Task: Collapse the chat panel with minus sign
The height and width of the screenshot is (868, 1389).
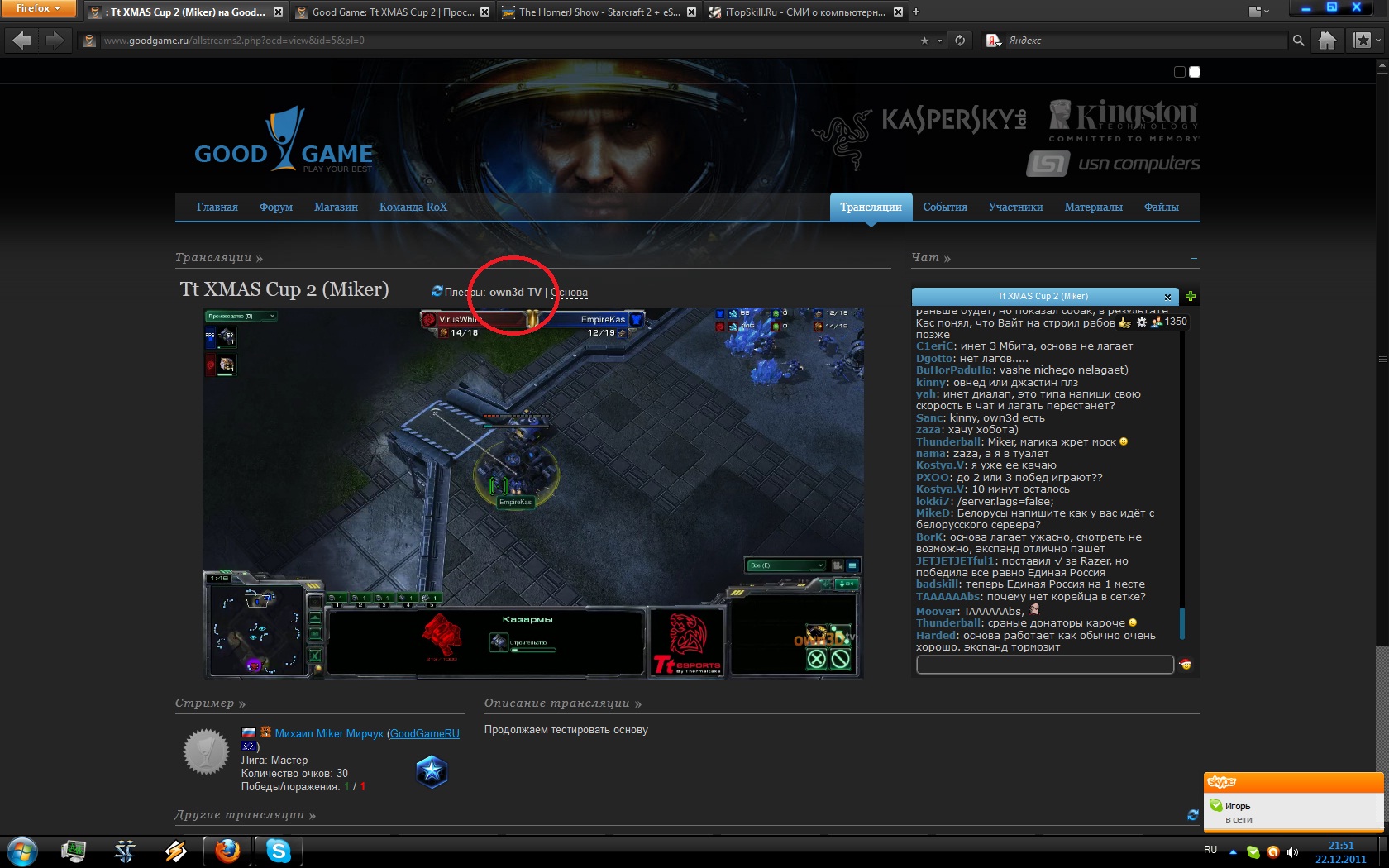Action: (x=1194, y=258)
